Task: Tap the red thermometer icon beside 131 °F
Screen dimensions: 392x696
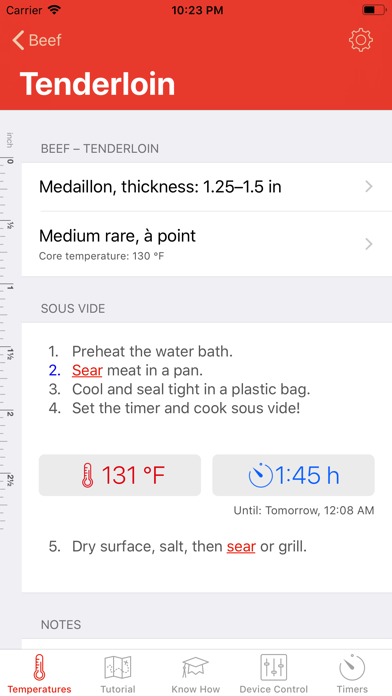Action: 88,475
